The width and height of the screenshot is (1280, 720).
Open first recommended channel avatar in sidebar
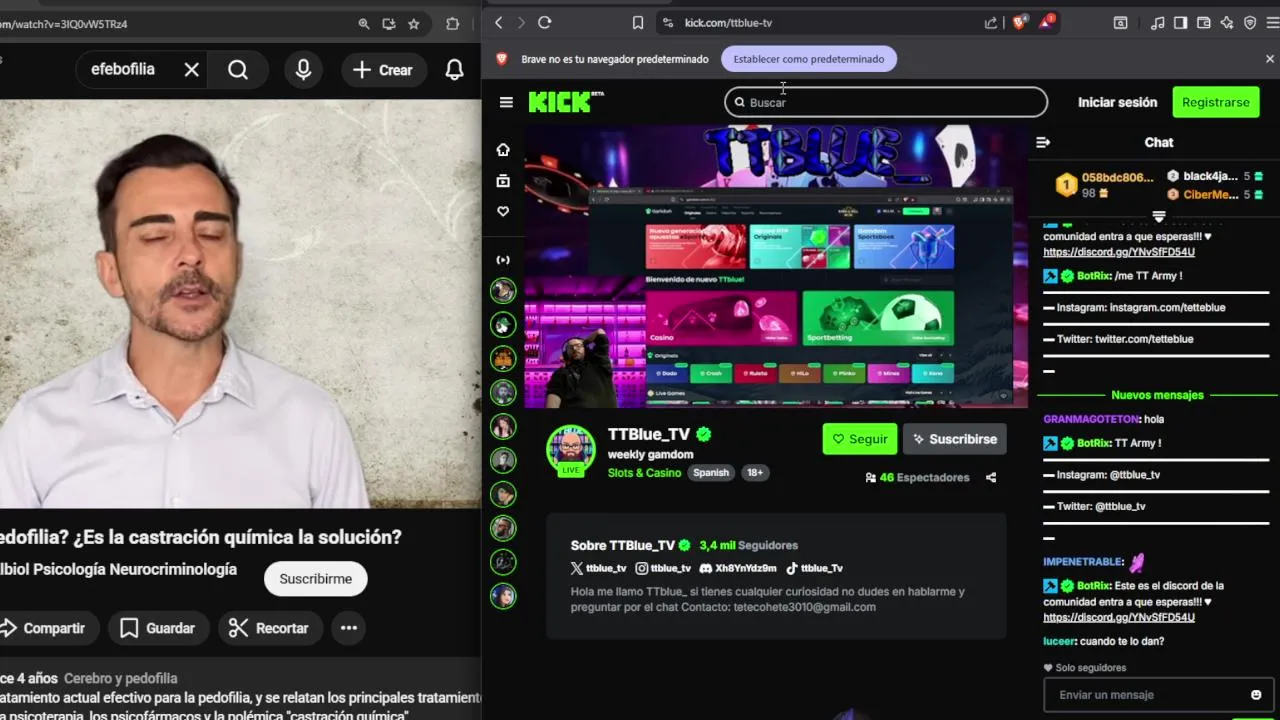coord(503,291)
